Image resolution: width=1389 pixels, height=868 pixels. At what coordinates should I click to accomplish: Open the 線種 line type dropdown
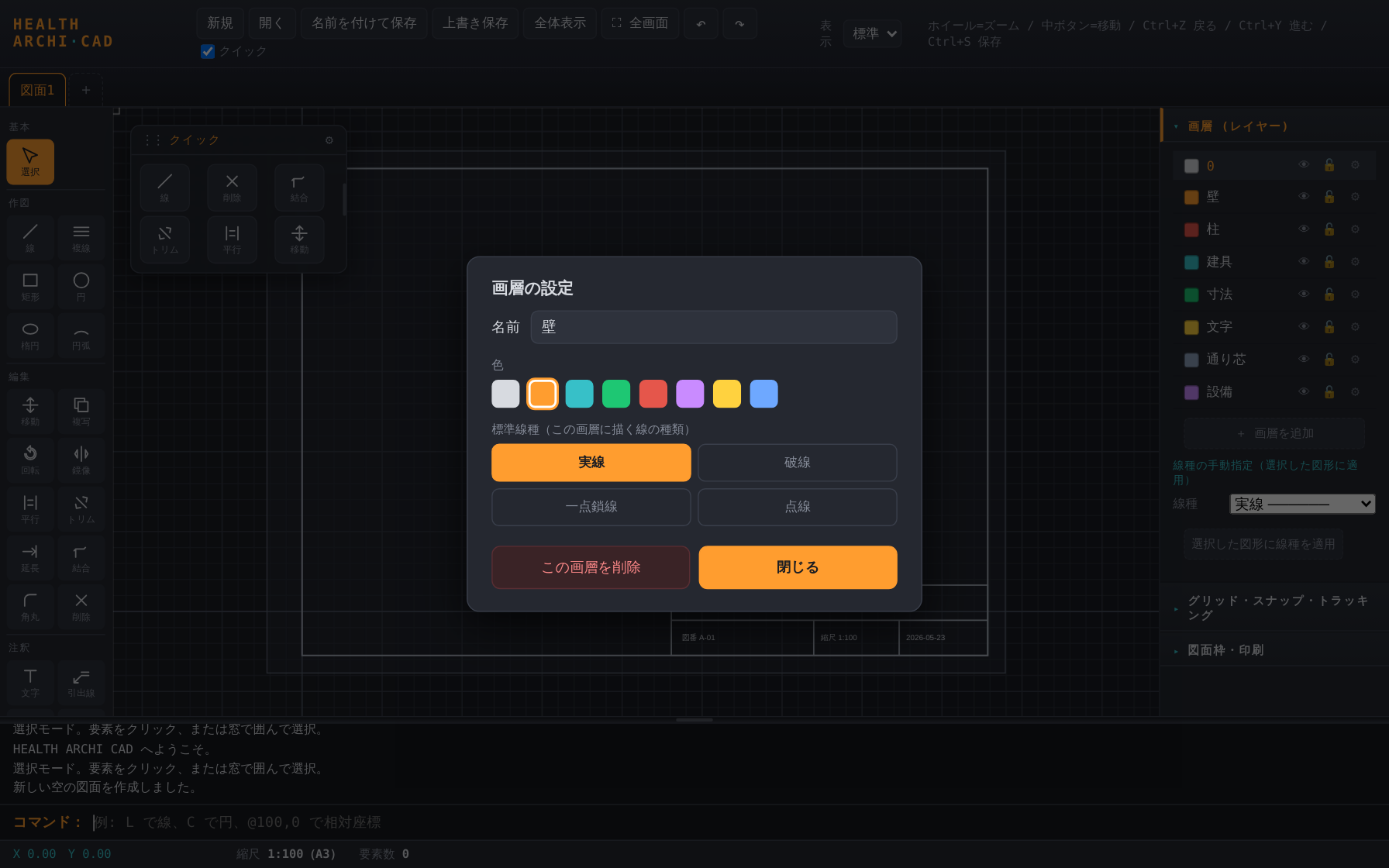[x=1302, y=504]
